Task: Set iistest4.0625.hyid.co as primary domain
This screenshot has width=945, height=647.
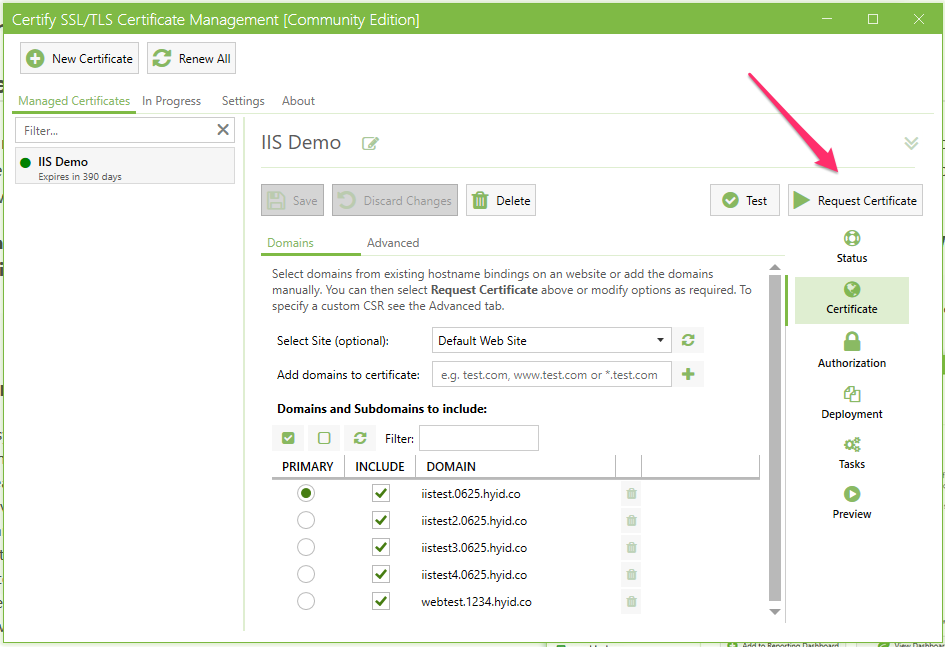Action: (x=306, y=574)
